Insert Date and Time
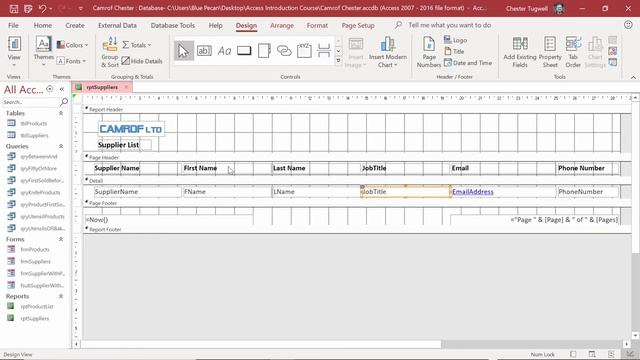The height and width of the screenshot is (360, 640). click(468, 63)
